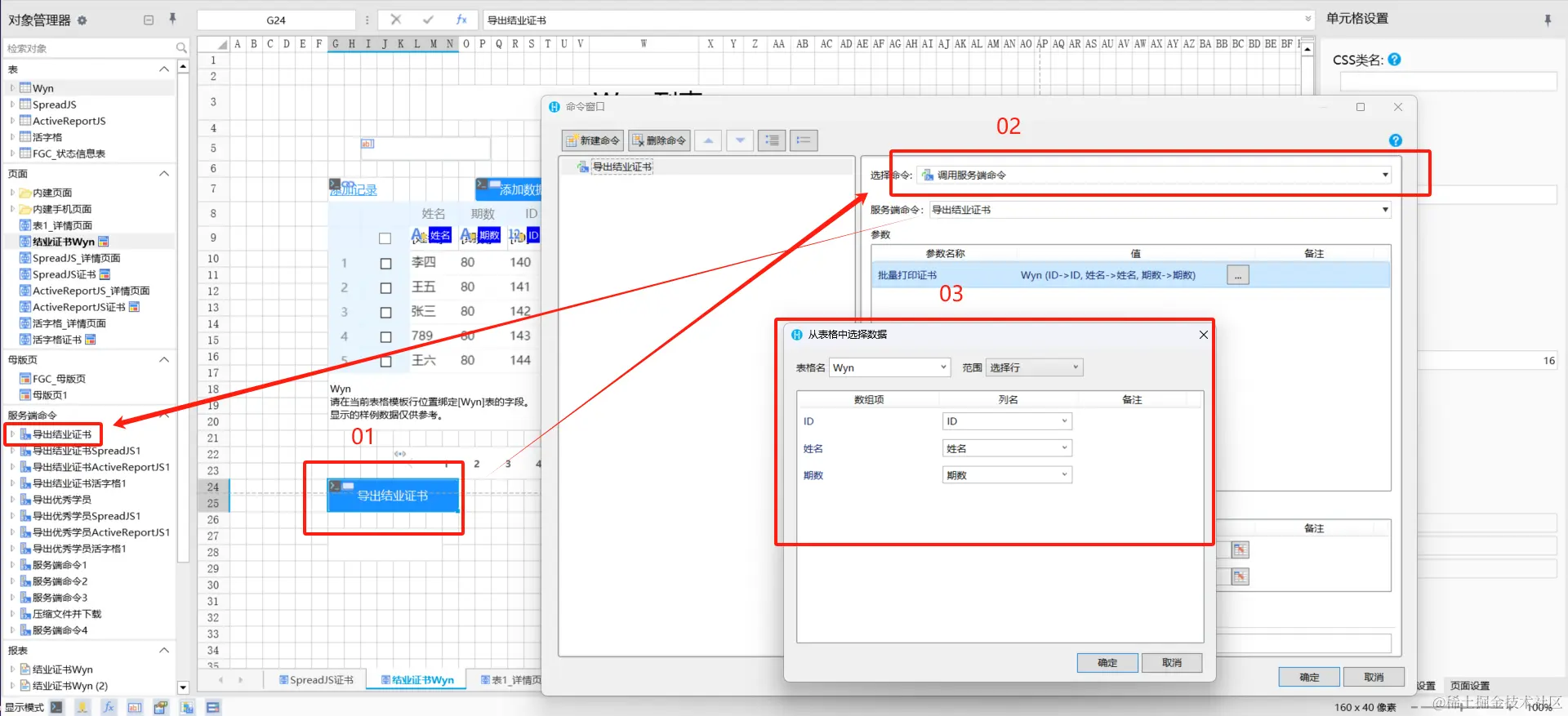The image size is (1568, 716).
Task: Open the 表格名 Wyn dropdown
Action: click(889, 367)
